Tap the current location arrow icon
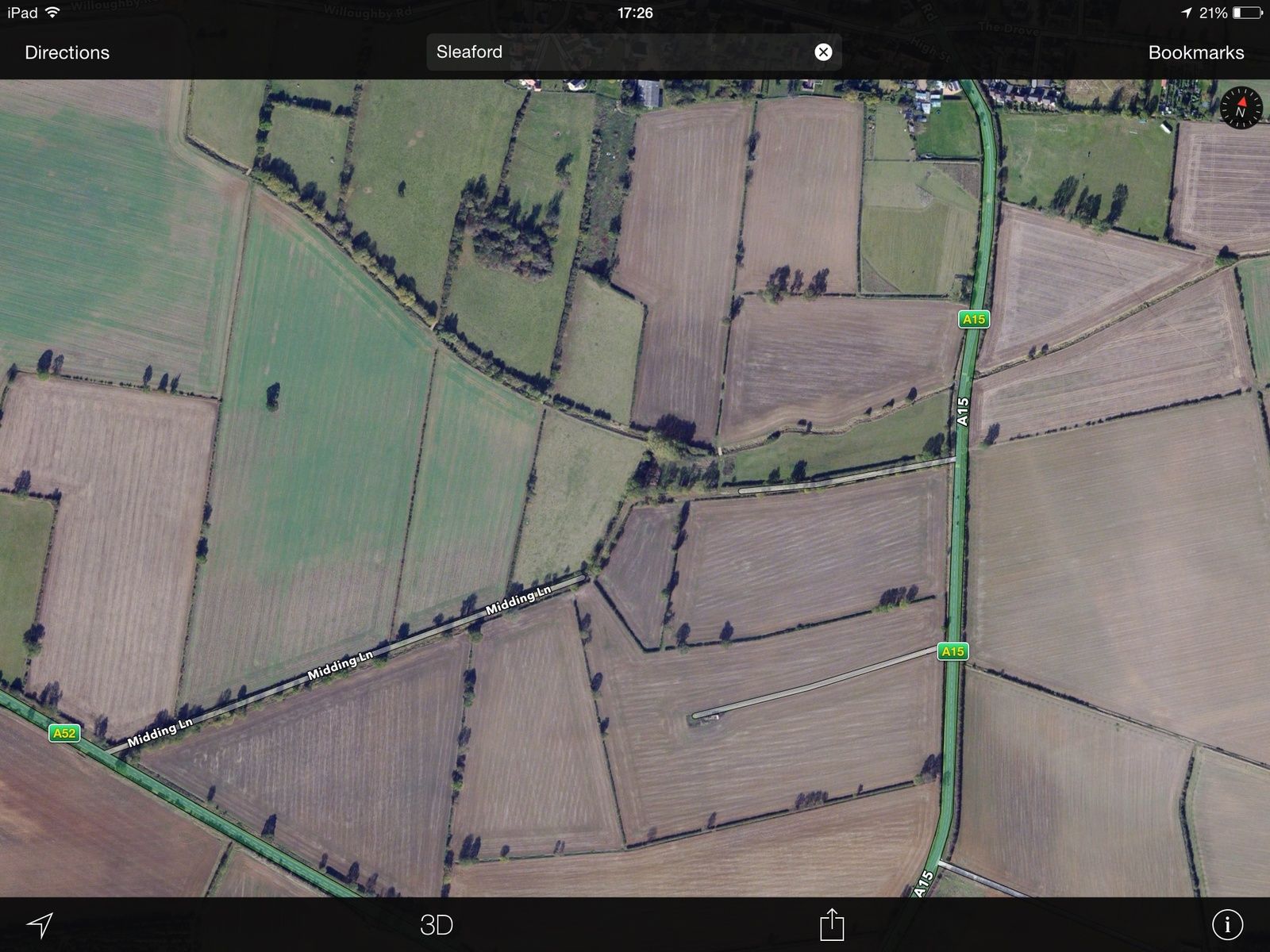 click(x=40, y=924)
